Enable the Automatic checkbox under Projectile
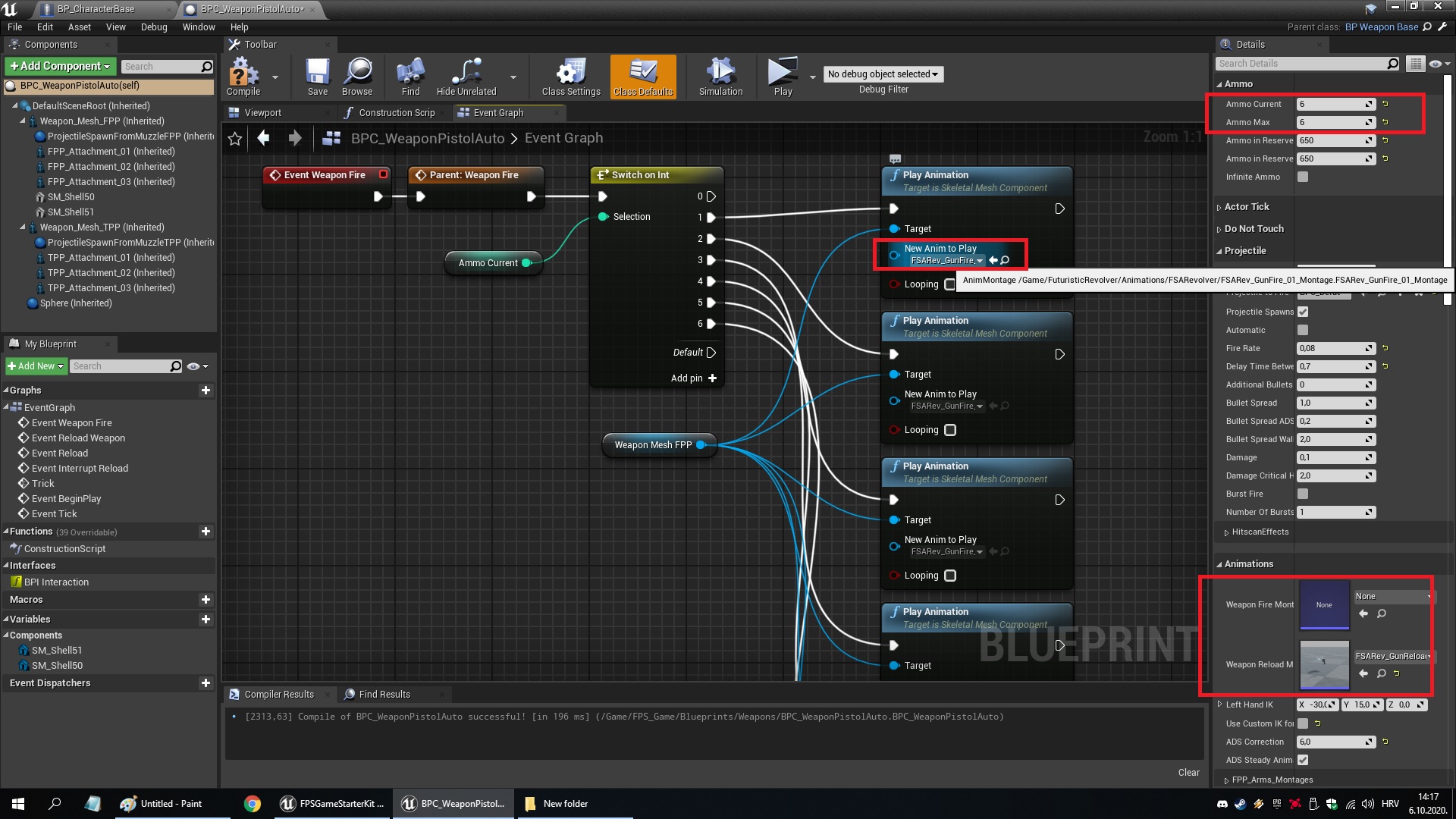1456x819 pixels. 1303,330
